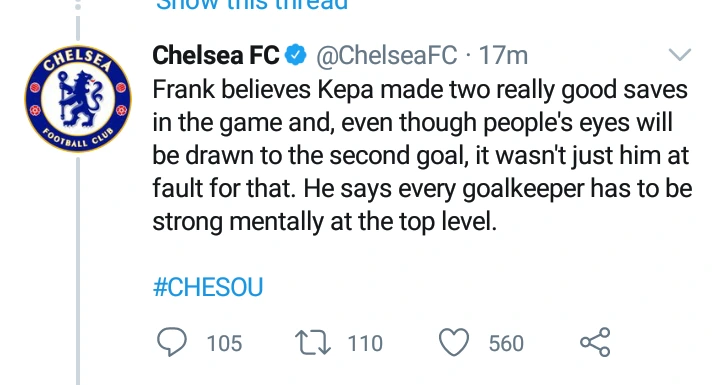Like the tweet with the heart icon
The width and height of the screenshot is (720, 385).
[454, 343]
